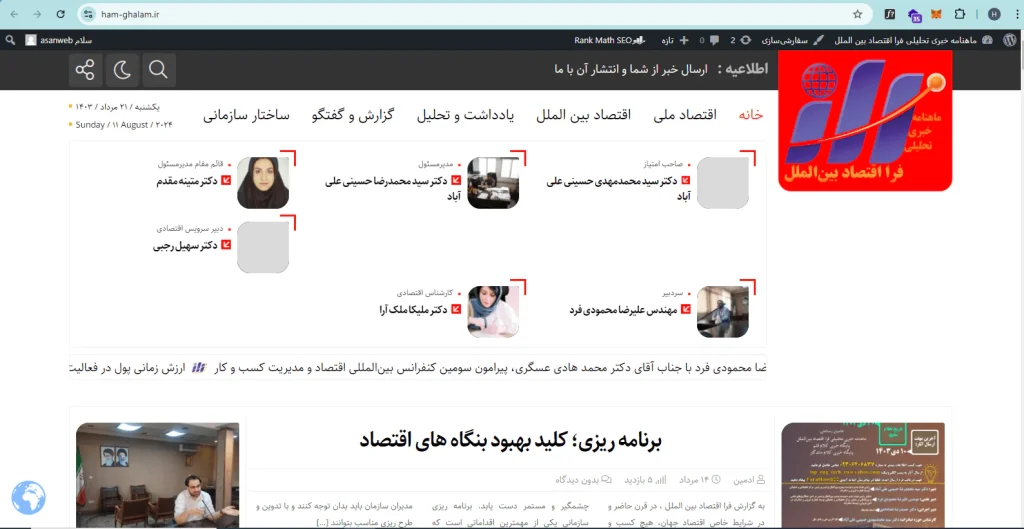Viewport: 1024px width, 529px height.
Task: Click the بدون دیدگاه comments link
Action: pyautogui.click(x=583, y=479)
